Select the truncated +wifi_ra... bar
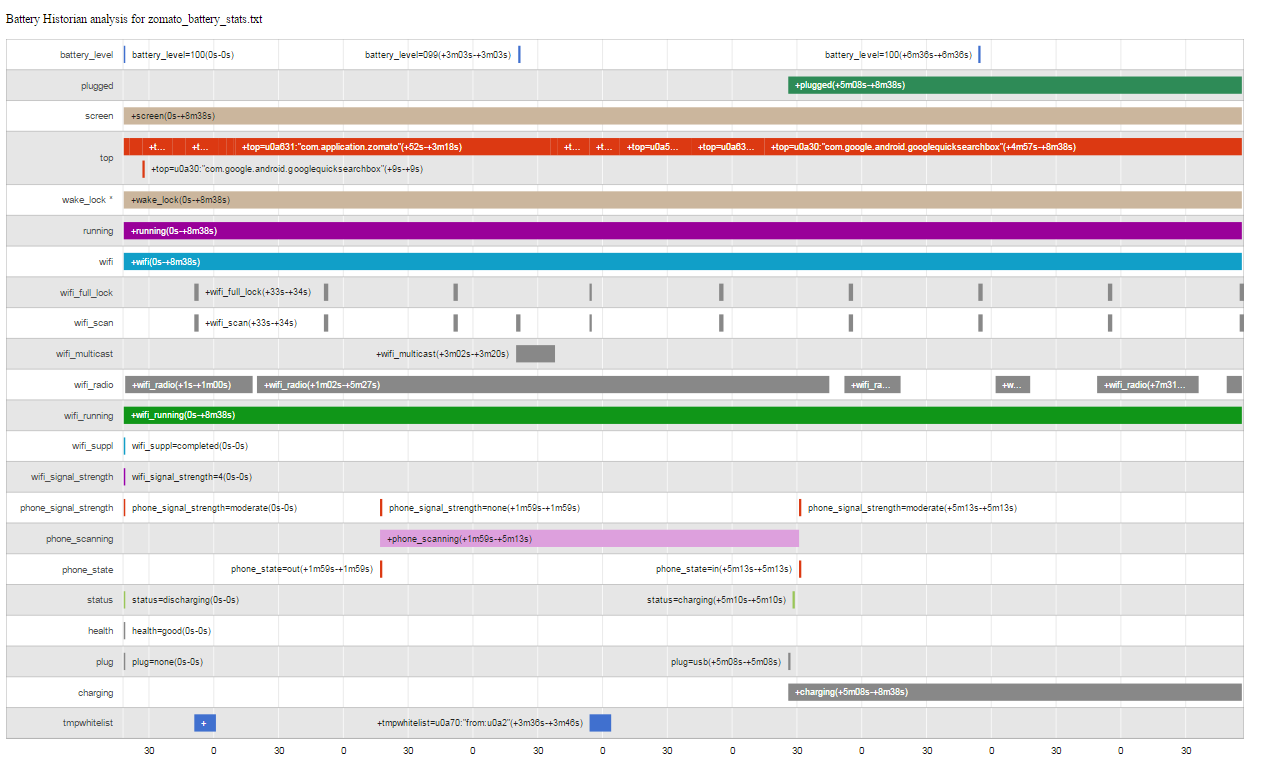Image resolution: width=1276 pixels, height=768 pixels. pyautogui.click(x=872, y=385)
